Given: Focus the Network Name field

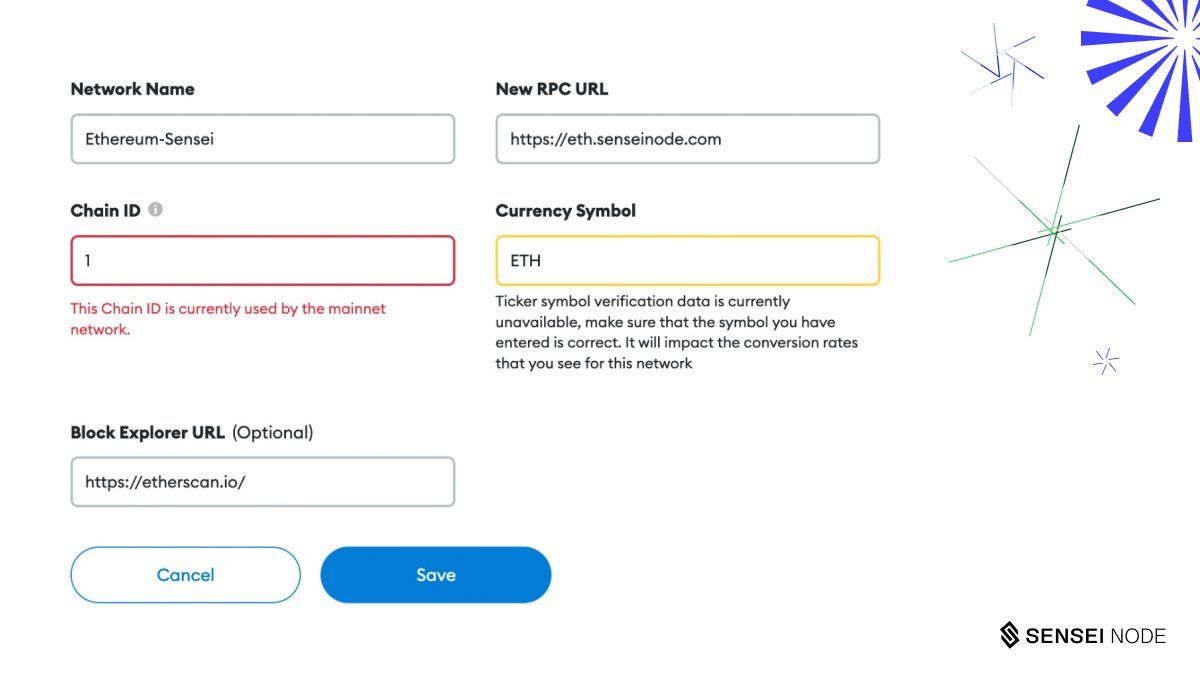Looking at the screenshot, I should [263, 139].
